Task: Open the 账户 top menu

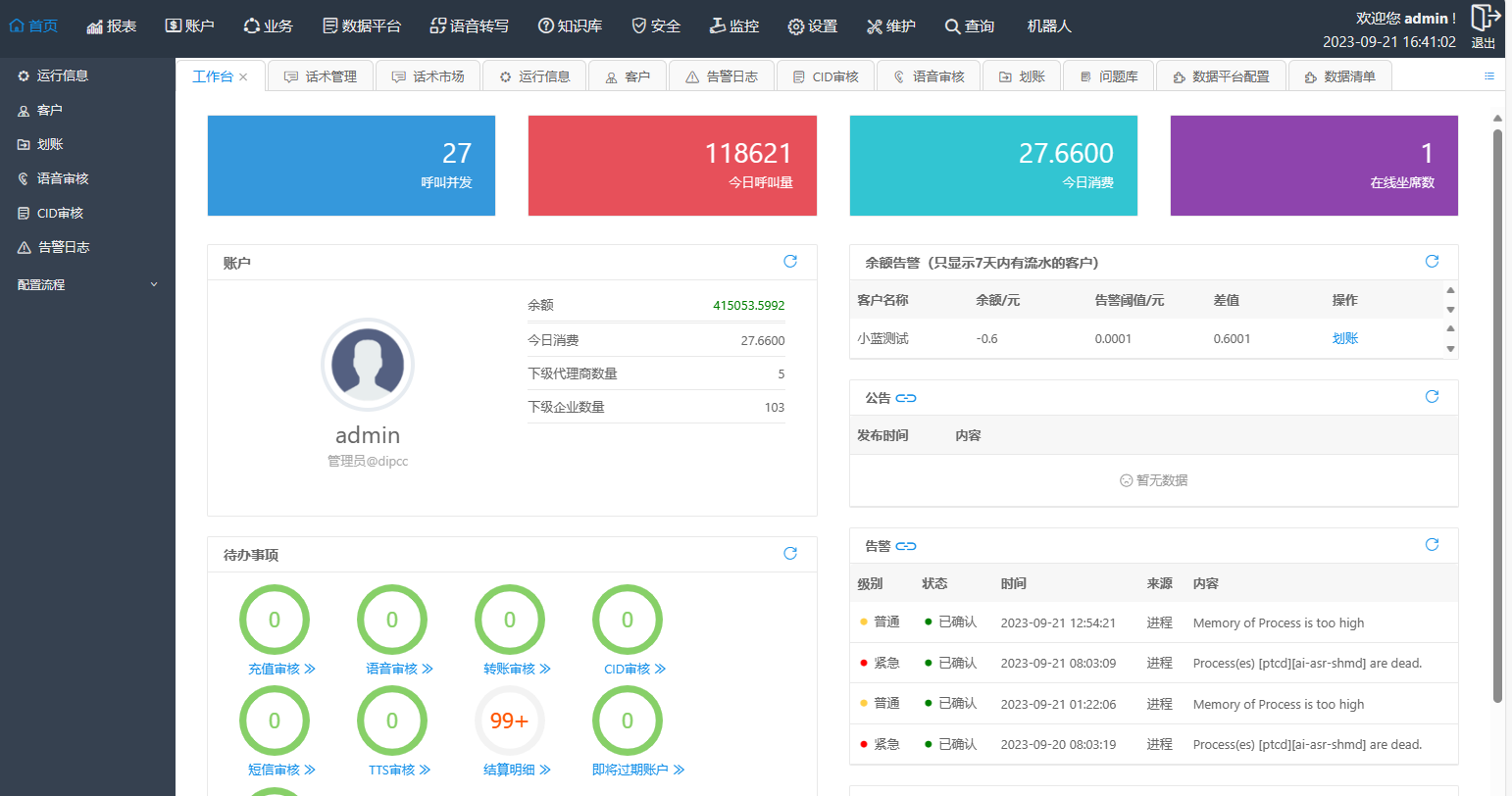Action: (x=190, y=26)
